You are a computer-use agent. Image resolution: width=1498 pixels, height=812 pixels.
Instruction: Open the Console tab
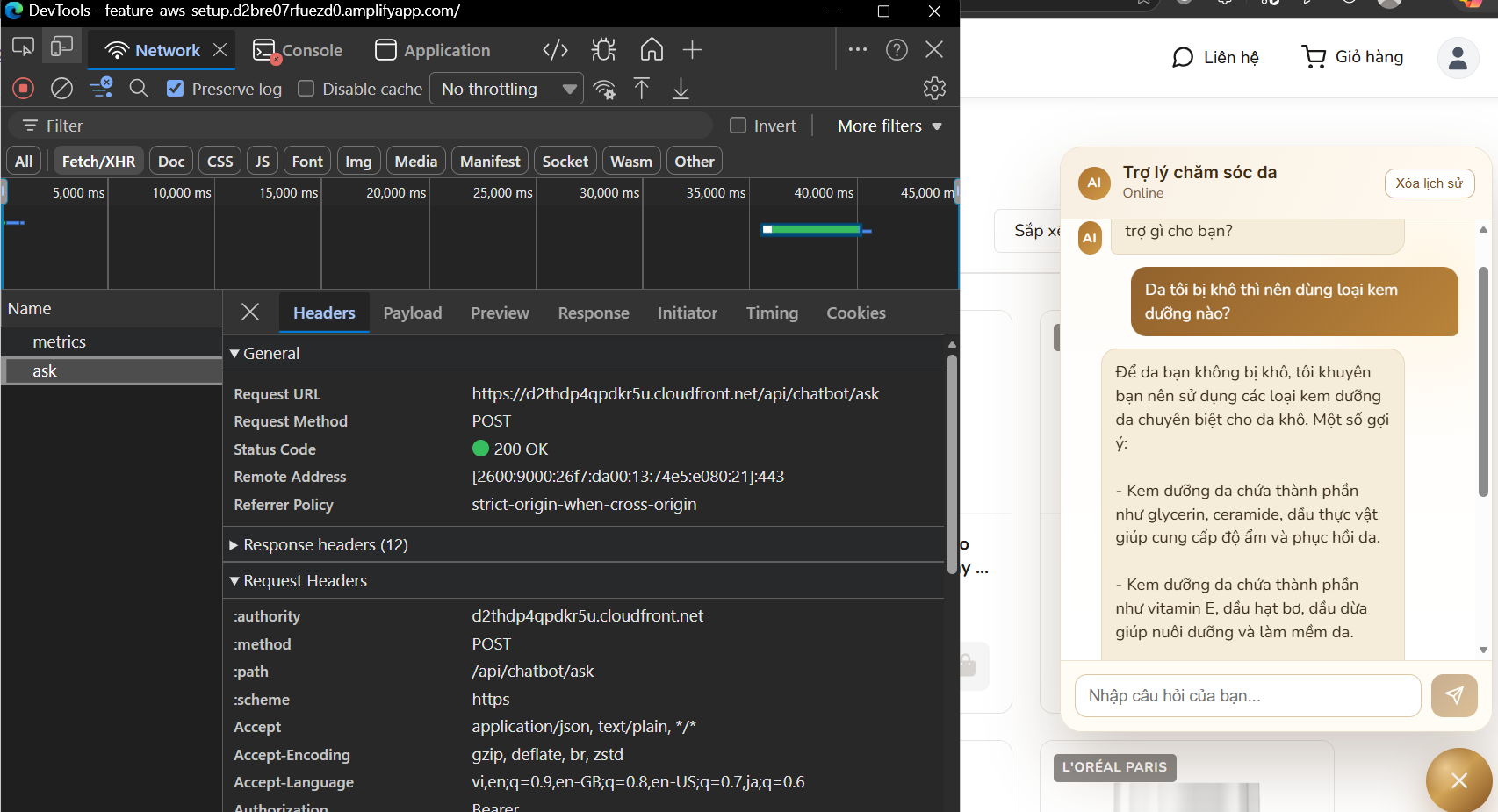(297, 50)
